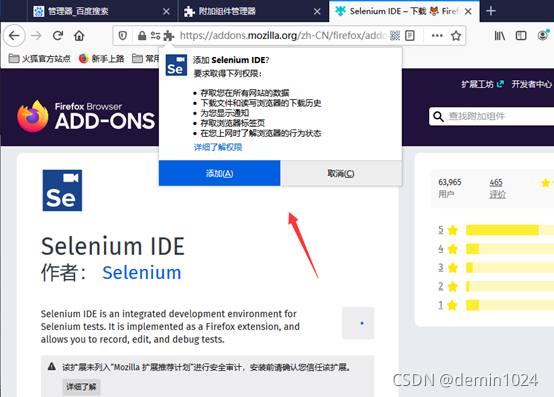Open the 火狐官方站点 bookmark folder
The width and height of the screenshot is (554, 397).
coord(39,59)
